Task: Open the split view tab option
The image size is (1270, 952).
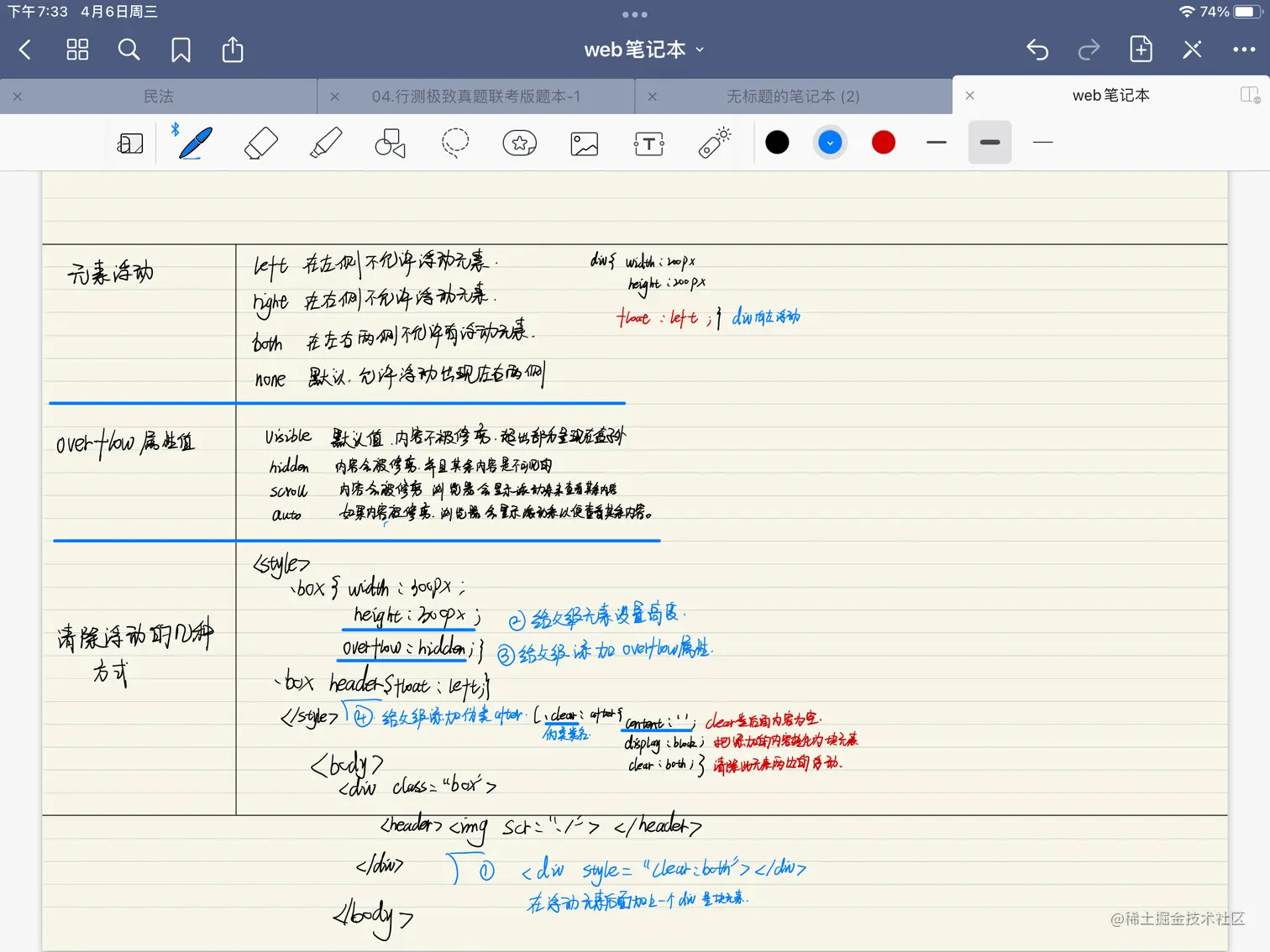Action: 1251,96
